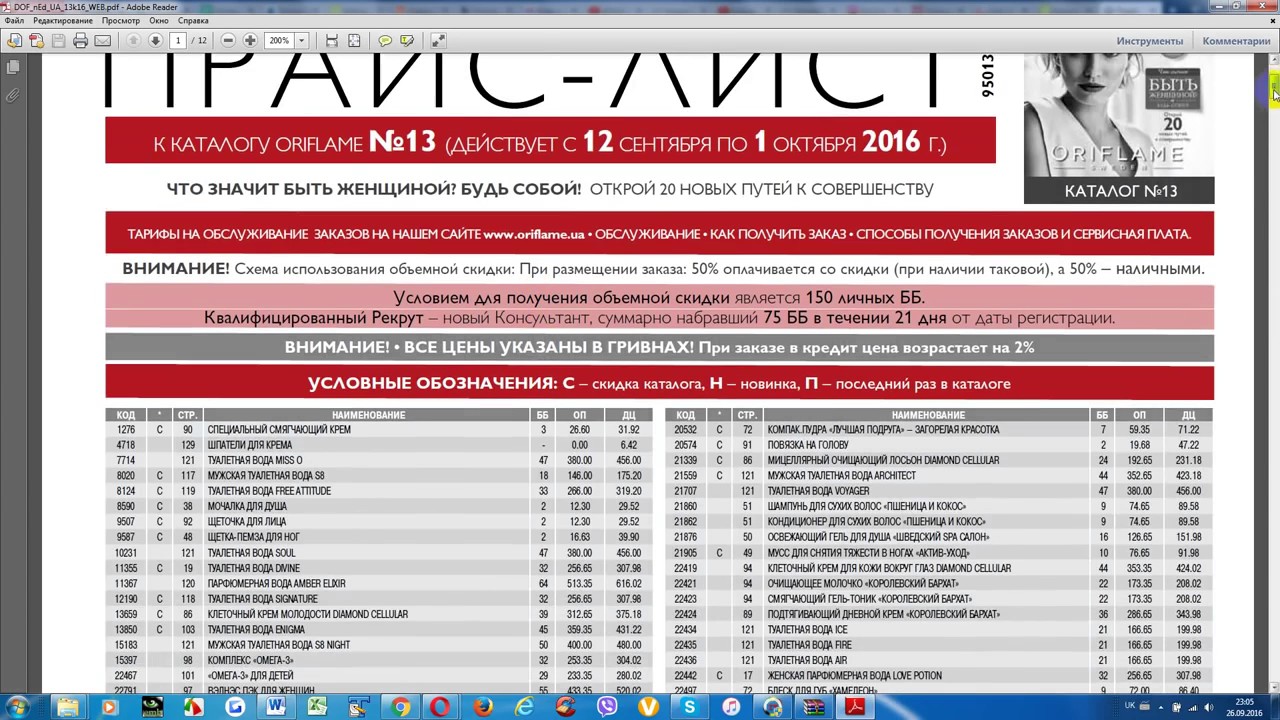Screen dimensions: 1280x720
Task: Switch to Read Mode view
Action: (x=438, y=41)
